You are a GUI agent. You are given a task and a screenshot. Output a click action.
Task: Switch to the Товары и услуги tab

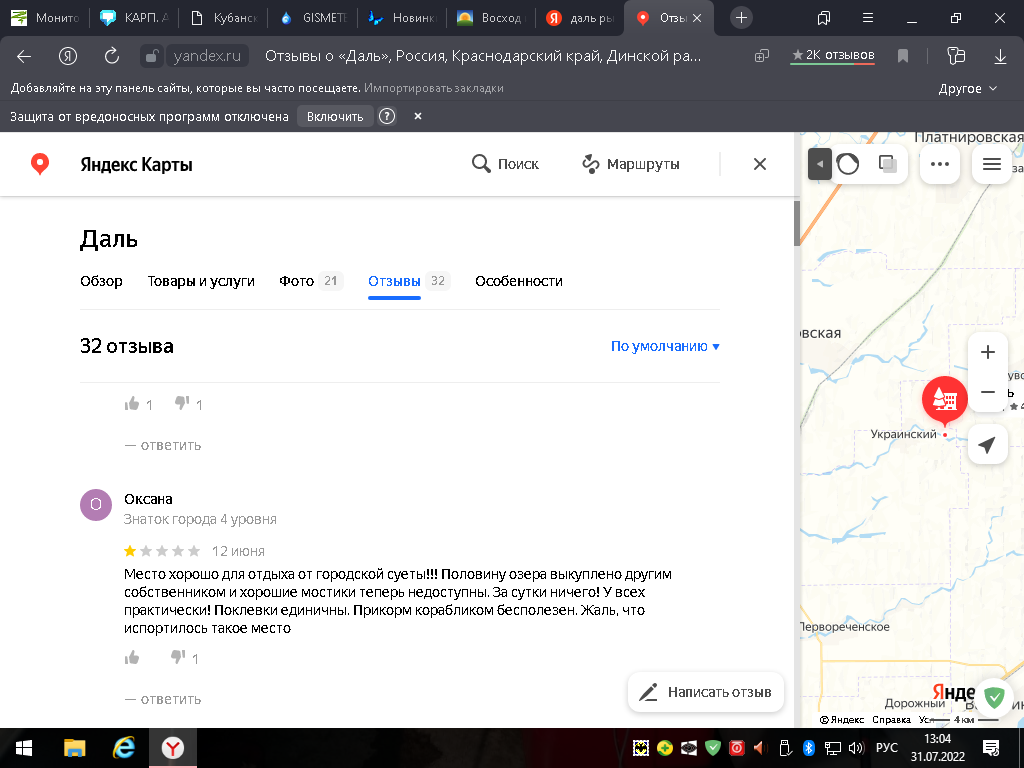200,281
